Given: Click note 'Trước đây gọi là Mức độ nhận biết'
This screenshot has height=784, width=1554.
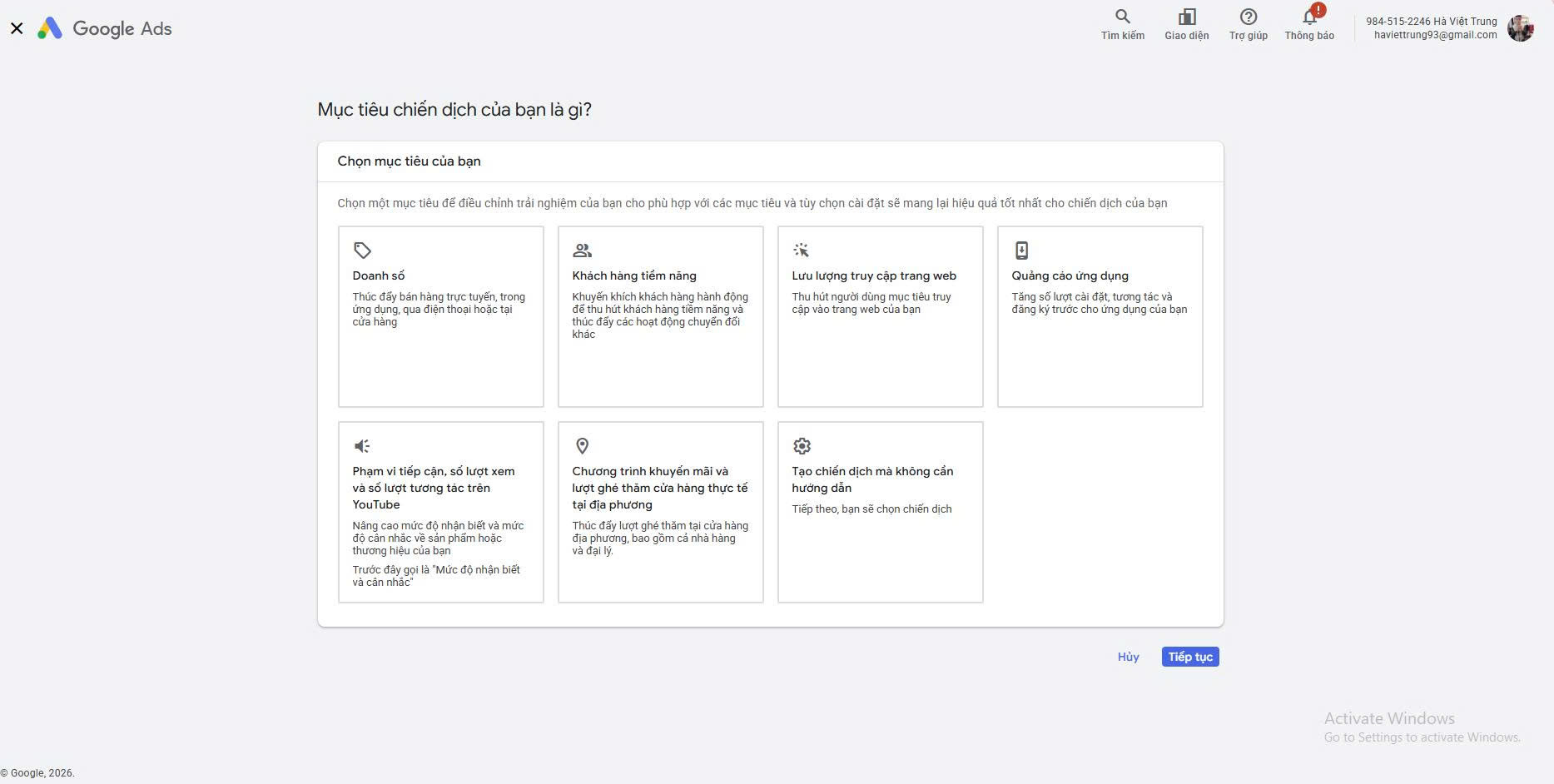Looking at the screenshot, I should (x=436, y=576).
